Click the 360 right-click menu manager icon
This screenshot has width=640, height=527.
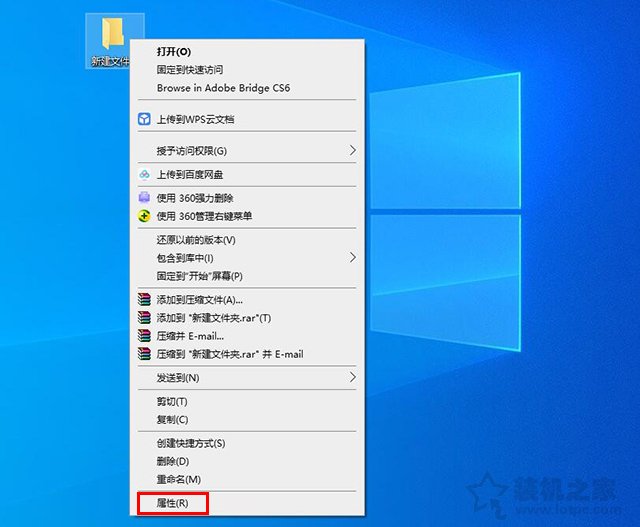click(144, 216)
